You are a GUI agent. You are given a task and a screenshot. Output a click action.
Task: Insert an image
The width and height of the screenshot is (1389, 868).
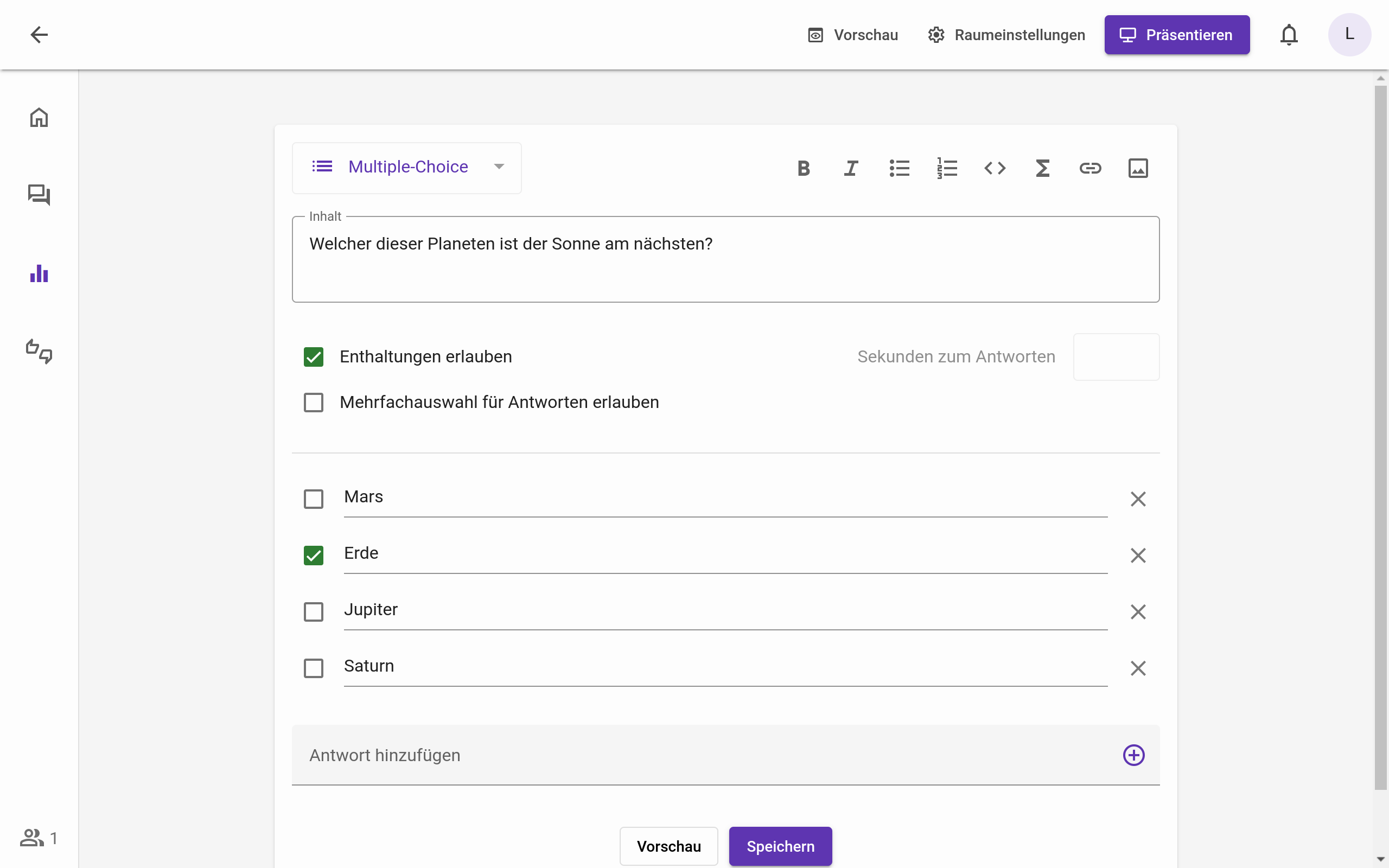(1138, 168)
